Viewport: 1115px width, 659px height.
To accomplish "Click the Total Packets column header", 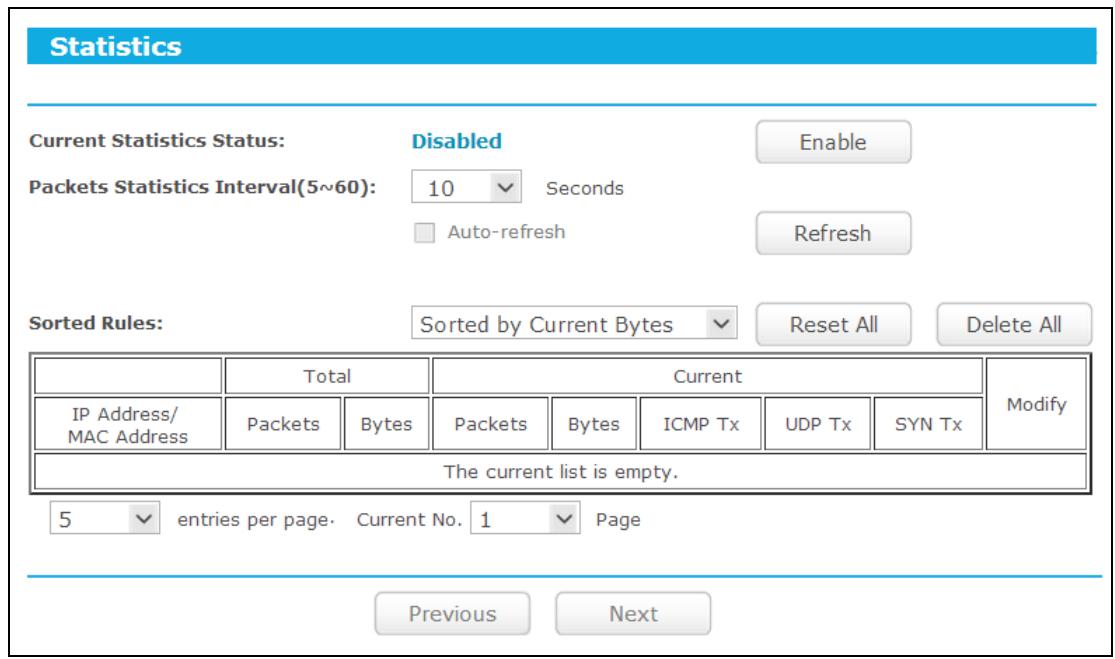I will pyautogui.click(x=283, y=424).
